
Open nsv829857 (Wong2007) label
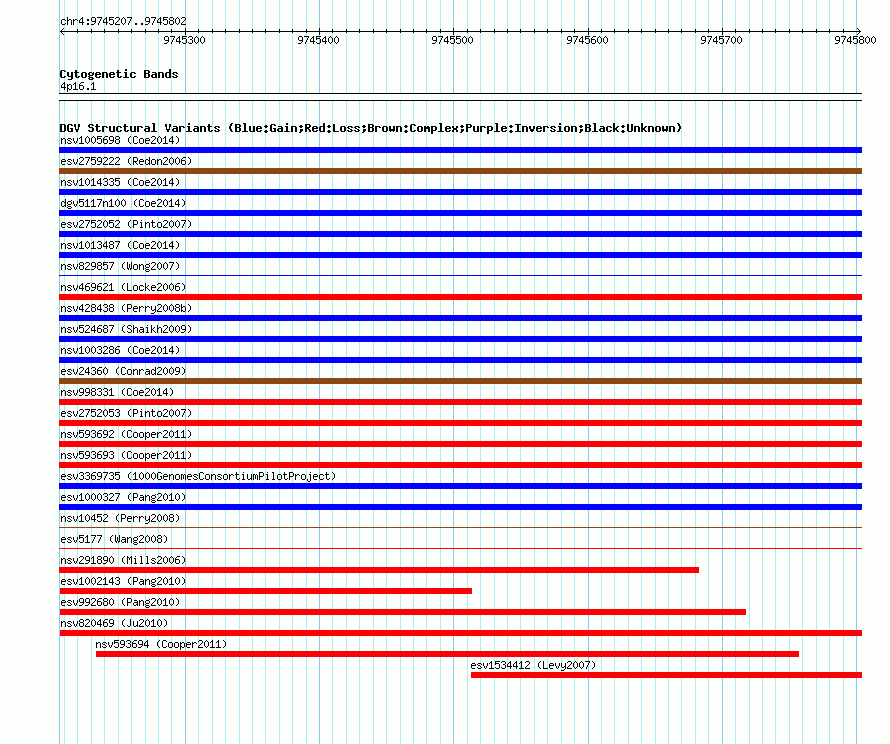[120, 266]
